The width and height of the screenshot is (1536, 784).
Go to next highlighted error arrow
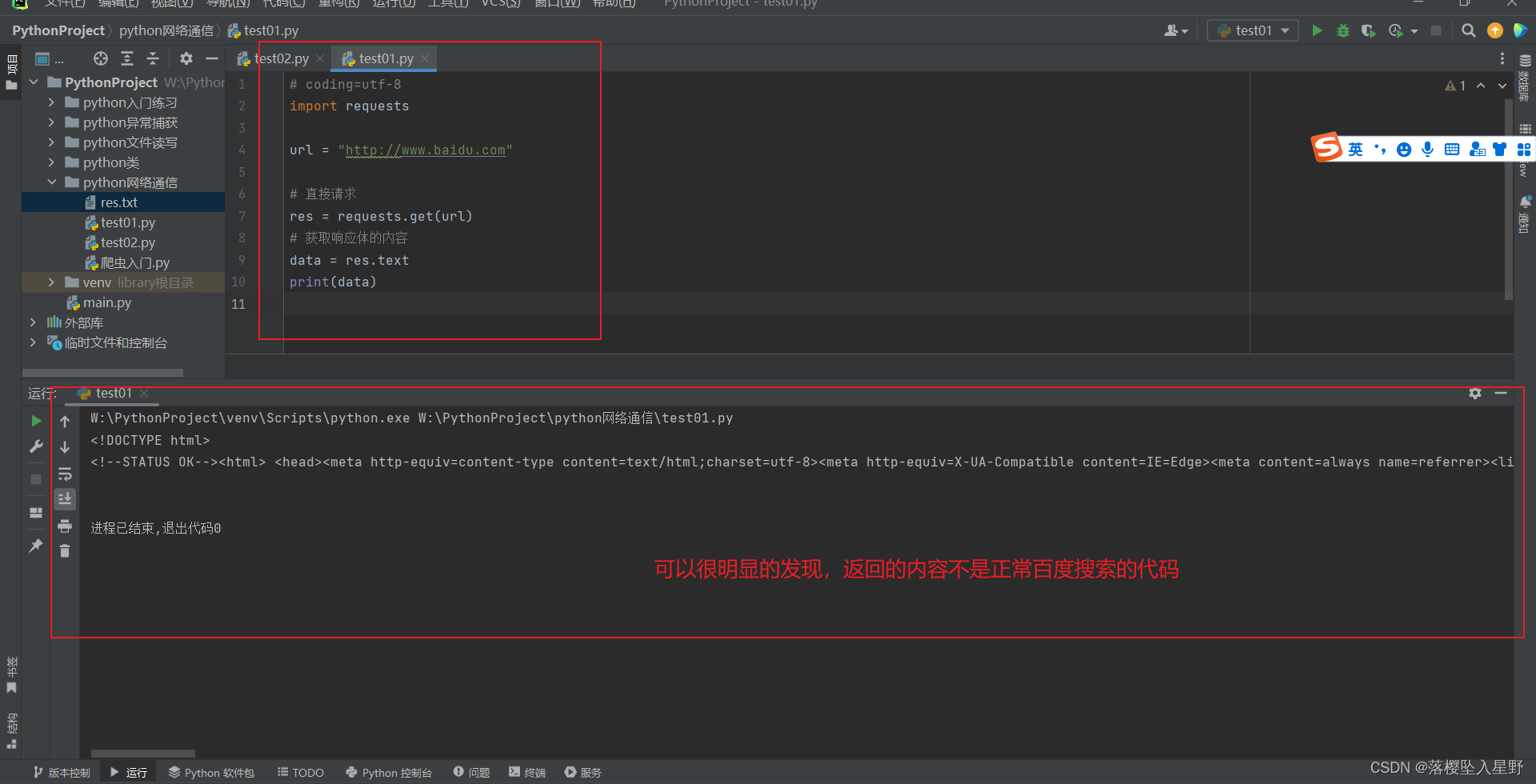[x=1502, y=86]
